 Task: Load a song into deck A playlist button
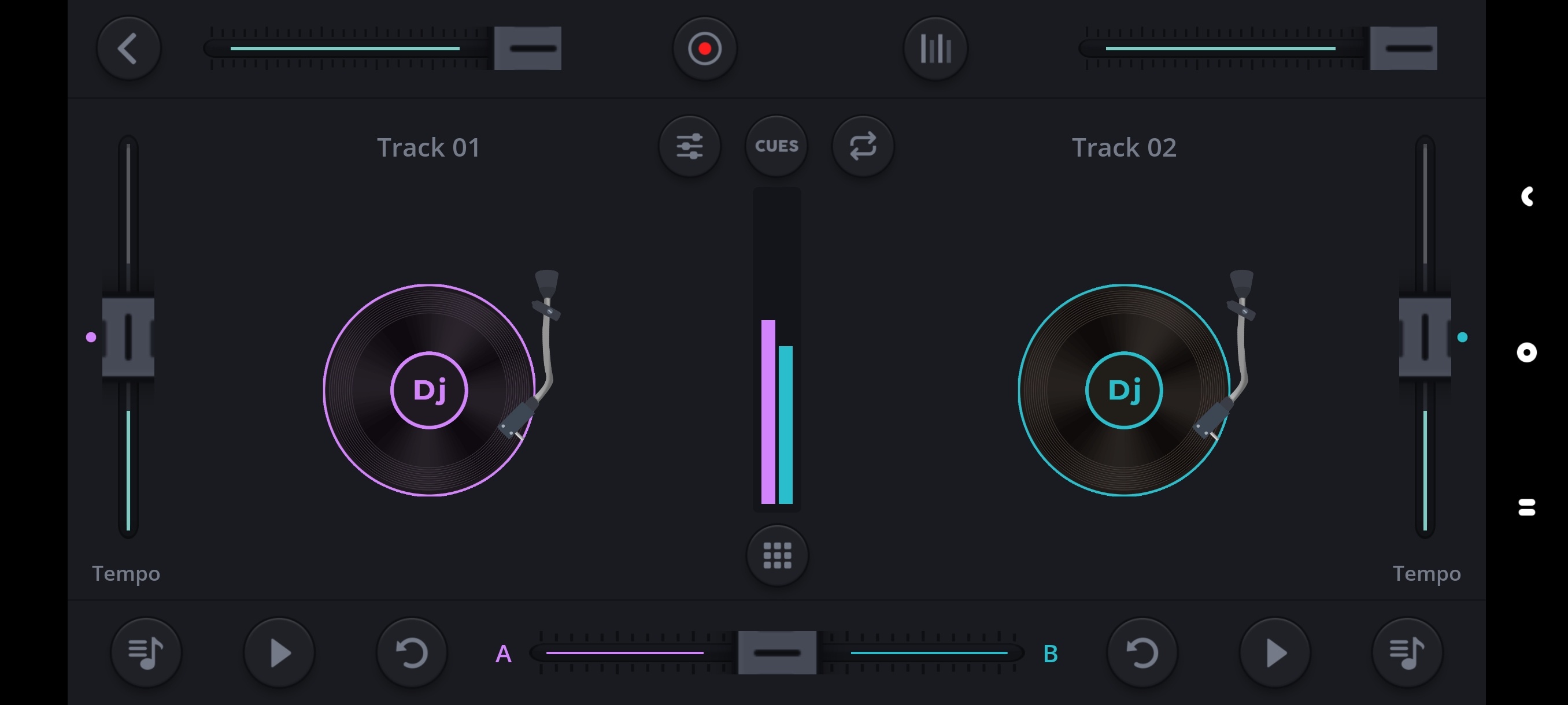tap(146, 652)
